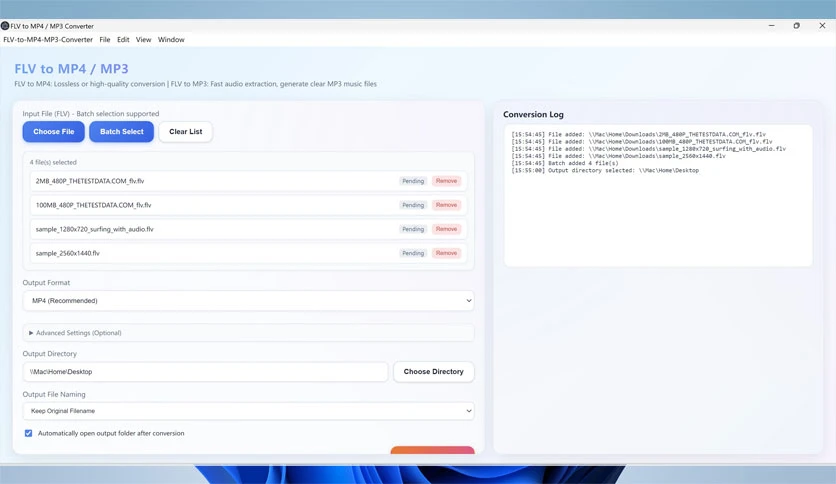Screen dimensions: 836x484
Task: Click the Conversion Log heading
Action: (x=533, y=115)
